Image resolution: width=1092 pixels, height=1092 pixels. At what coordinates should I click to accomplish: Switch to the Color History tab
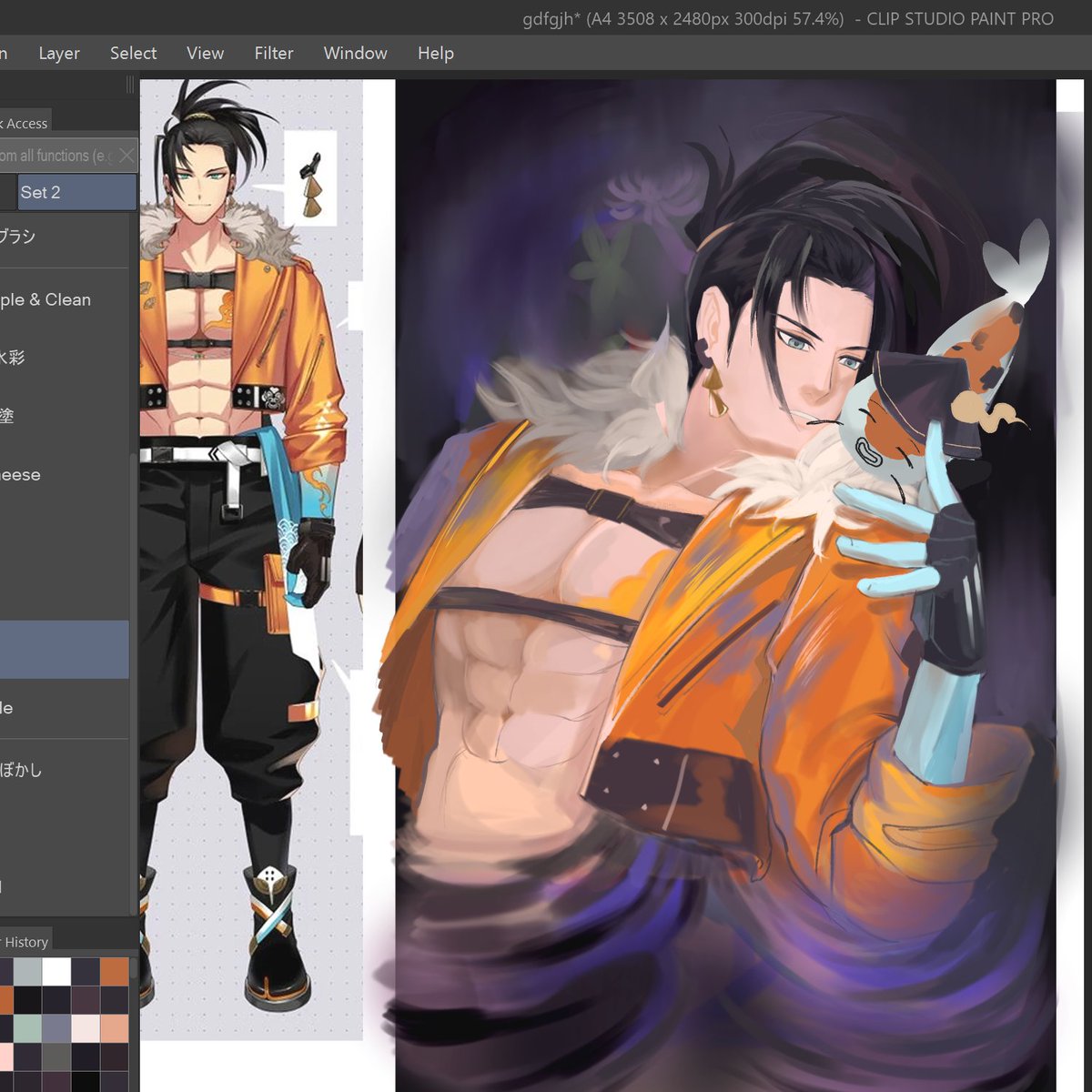(x=25, y=942)
